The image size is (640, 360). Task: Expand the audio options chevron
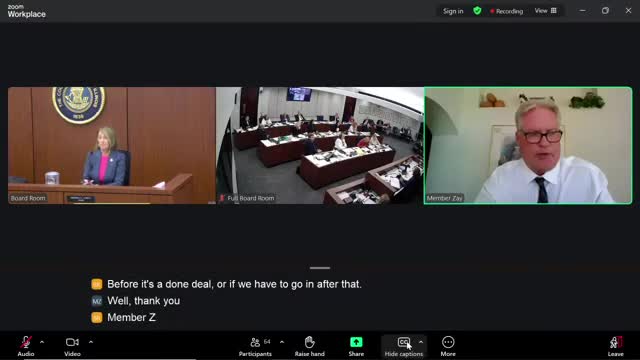click(x=42, y=342)
